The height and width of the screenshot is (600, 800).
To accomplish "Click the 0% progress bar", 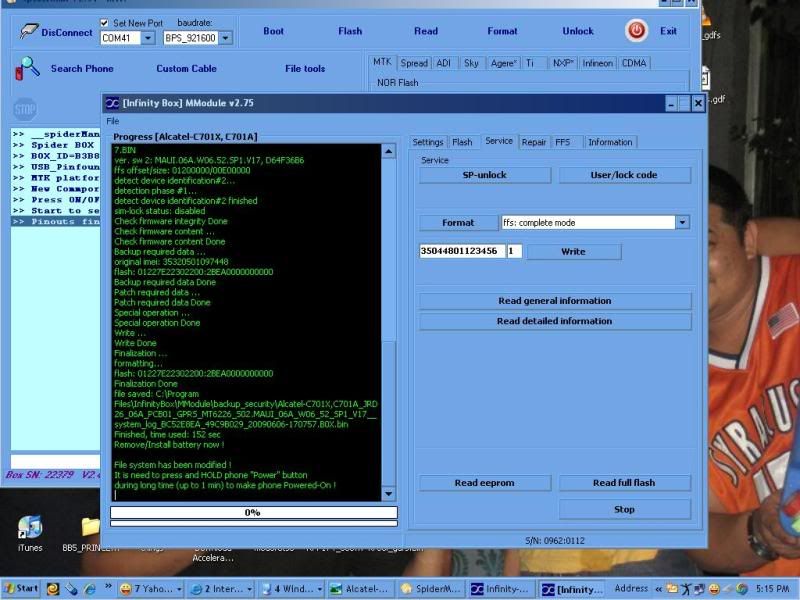I will [x=254, y=512].
